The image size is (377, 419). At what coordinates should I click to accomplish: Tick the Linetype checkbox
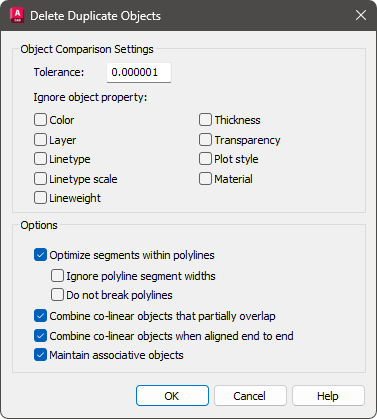pos(40,159)
